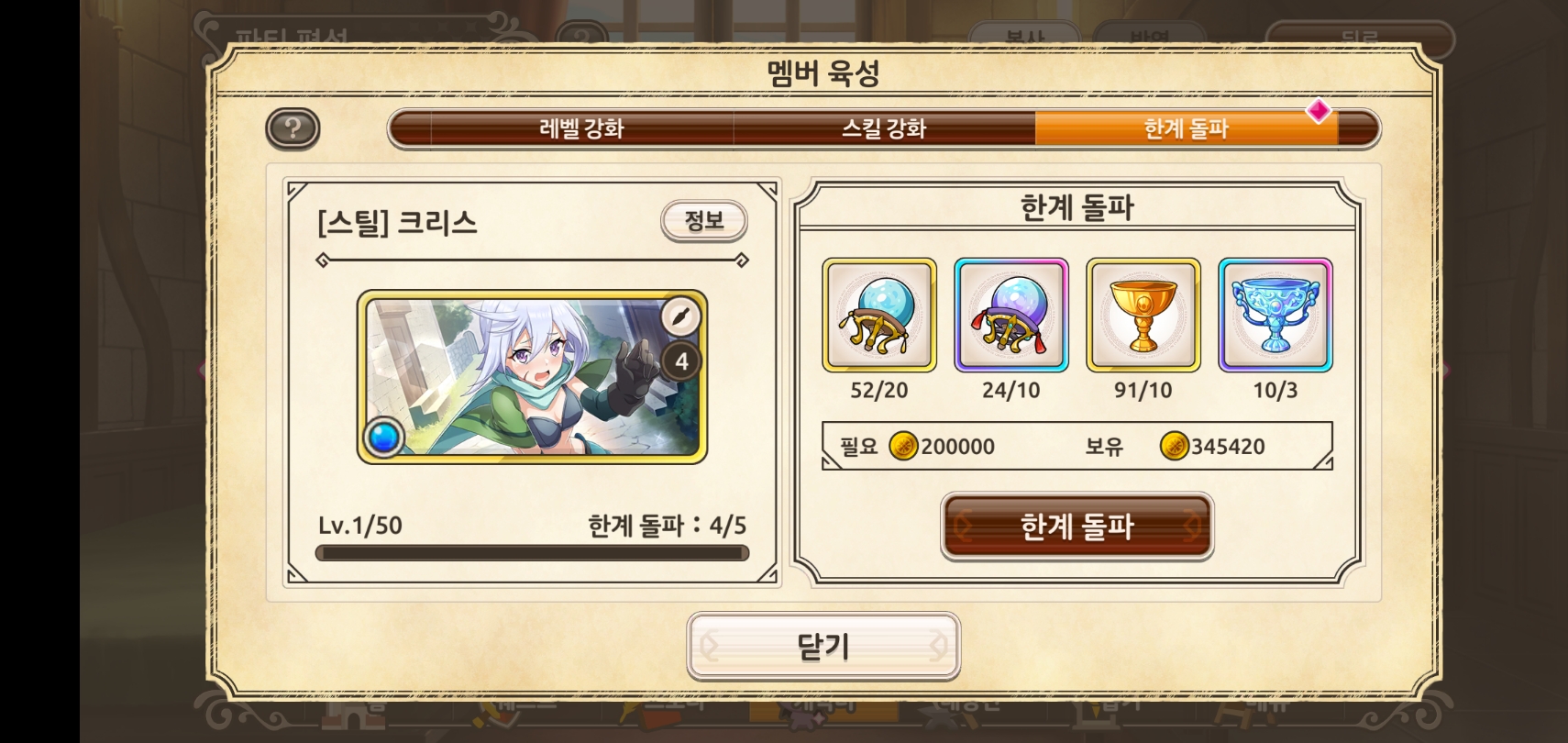Switch to the 스킬 강화 tab
This screenshot has width=1568, height=743.
click(884, 128)
